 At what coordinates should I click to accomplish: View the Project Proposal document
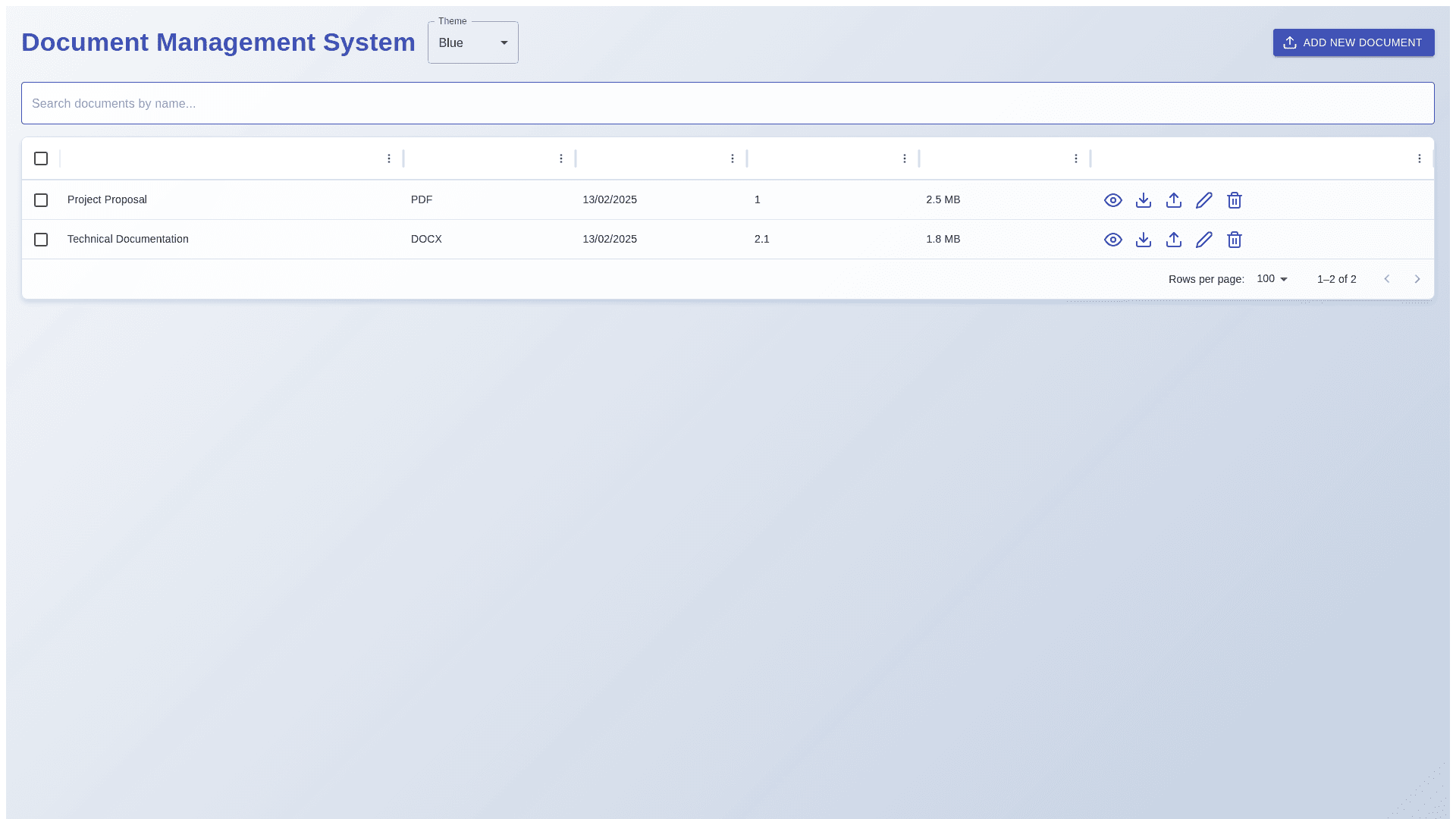(1112, 200)
